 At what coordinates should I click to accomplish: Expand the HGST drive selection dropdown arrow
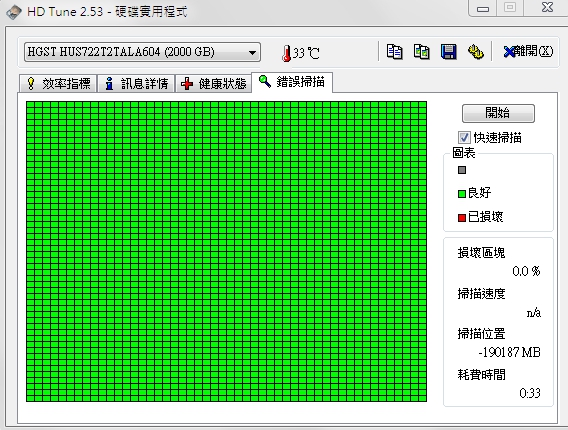[252, 53]
